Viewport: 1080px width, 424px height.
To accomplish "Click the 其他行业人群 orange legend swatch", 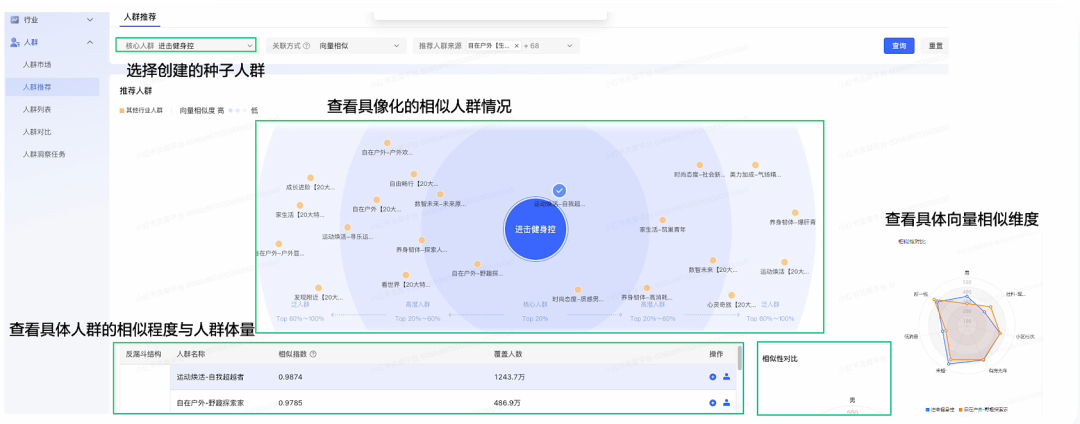I will click(x=123, y=110).
